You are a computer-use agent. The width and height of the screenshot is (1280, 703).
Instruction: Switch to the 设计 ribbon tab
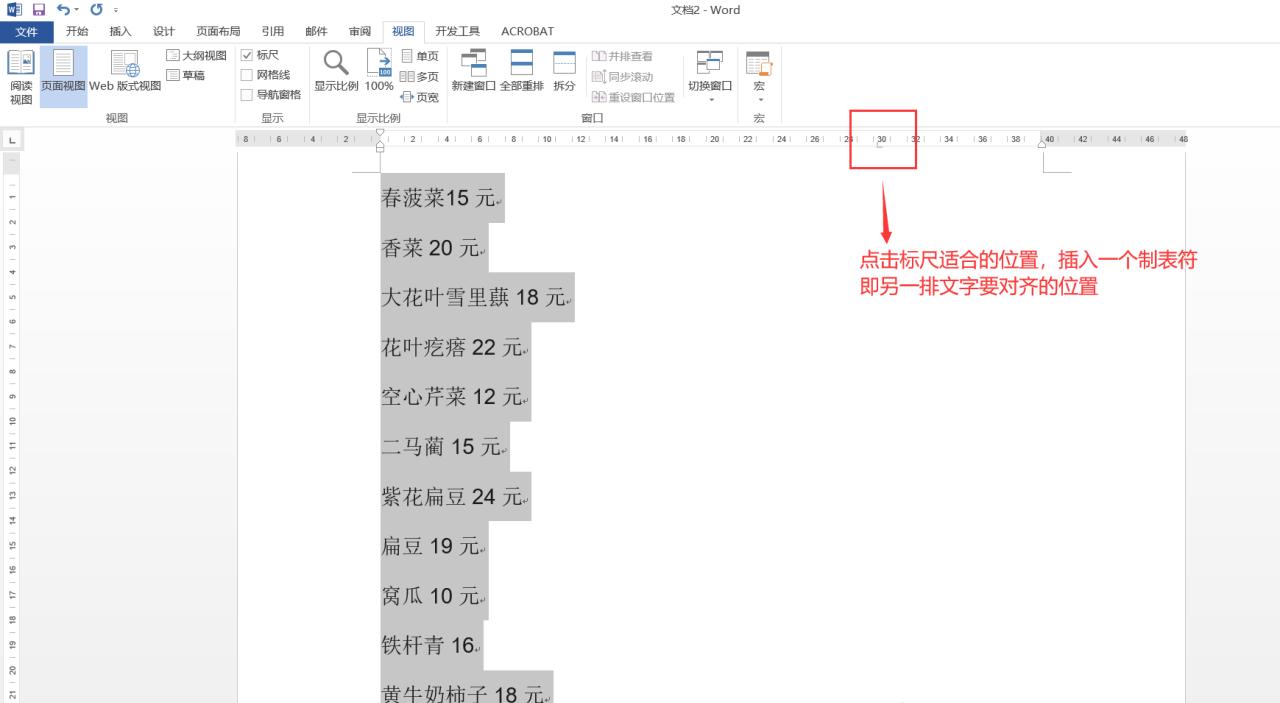pyautogui.click(x=163, y=32)
